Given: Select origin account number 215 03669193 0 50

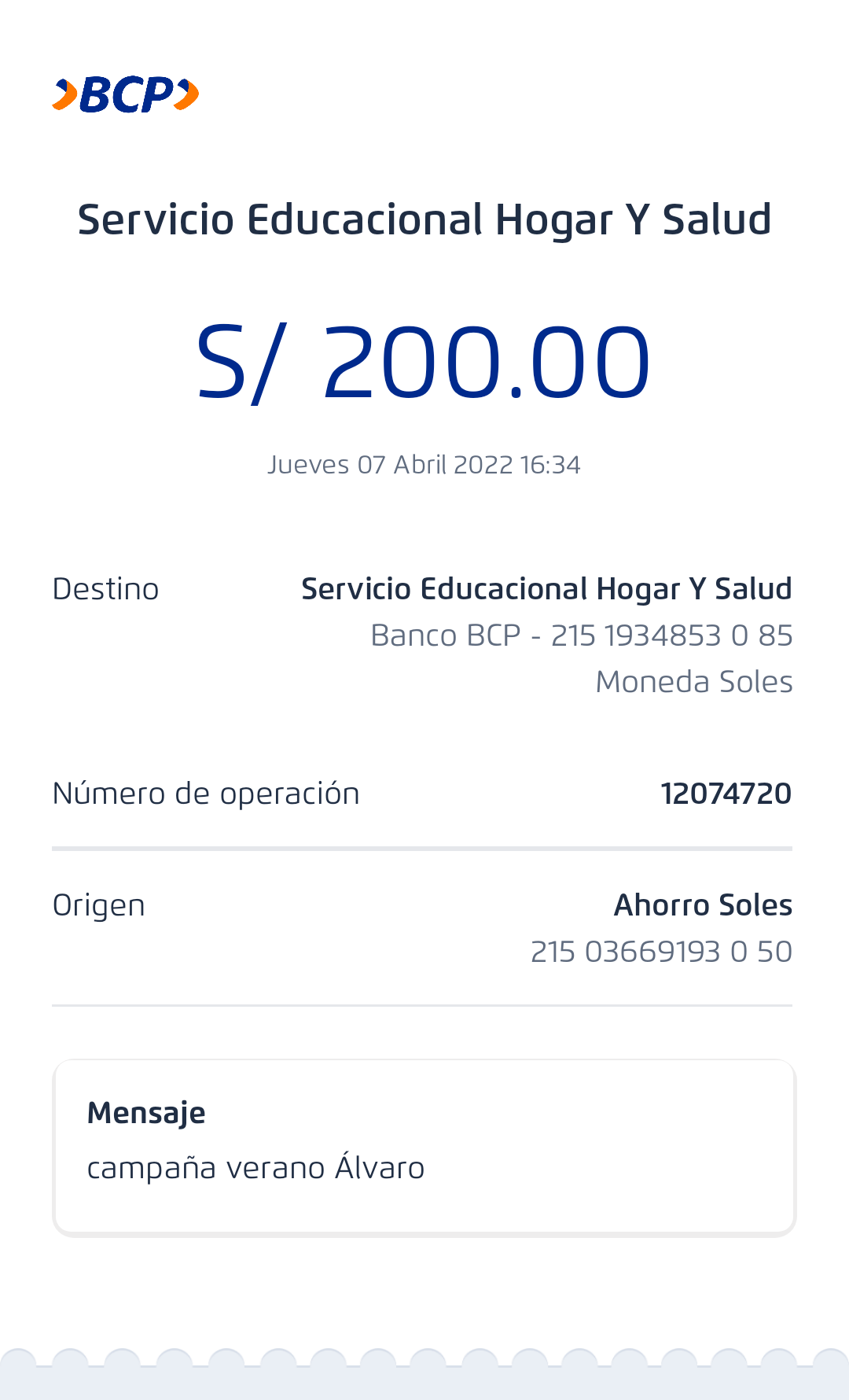Looking at the screenshot, I should [x=661, y=952].
